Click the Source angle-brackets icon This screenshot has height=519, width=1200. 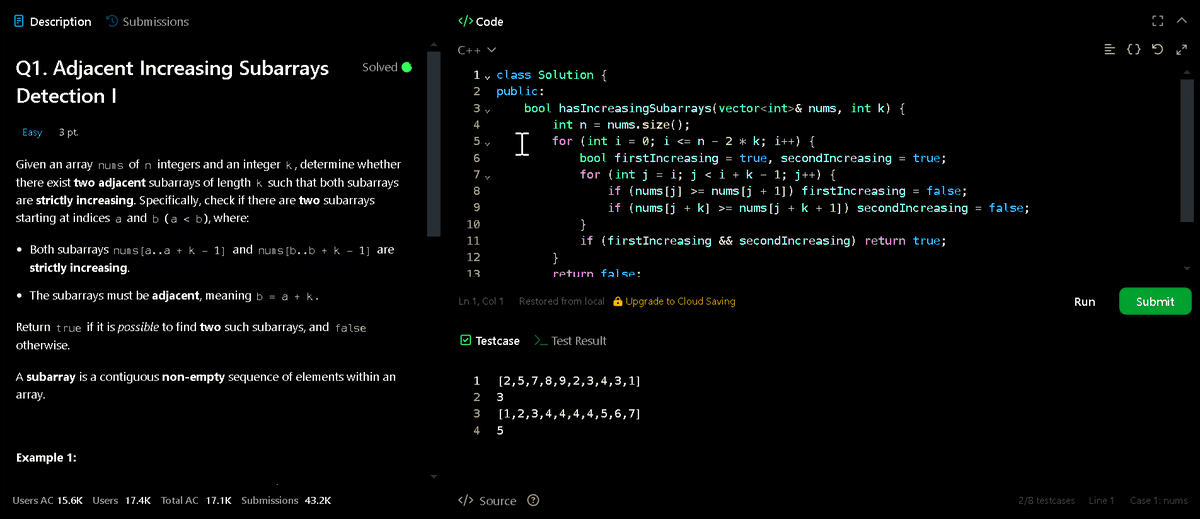[465, 501]
